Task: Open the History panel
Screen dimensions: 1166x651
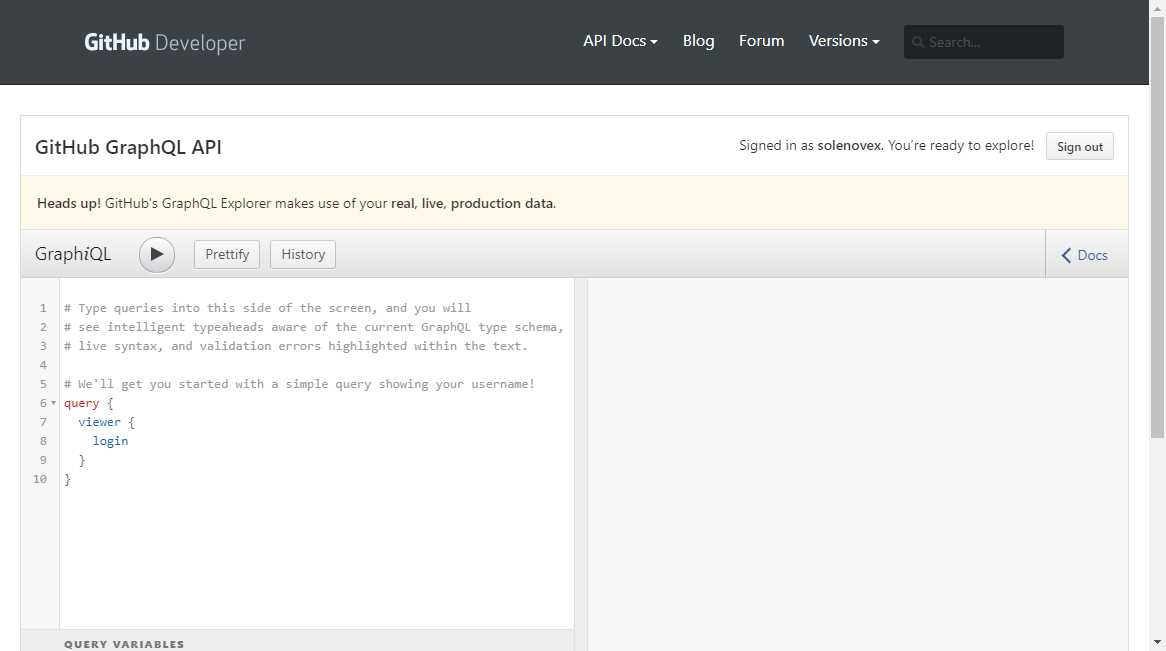Action: click(x=303, y=254)
